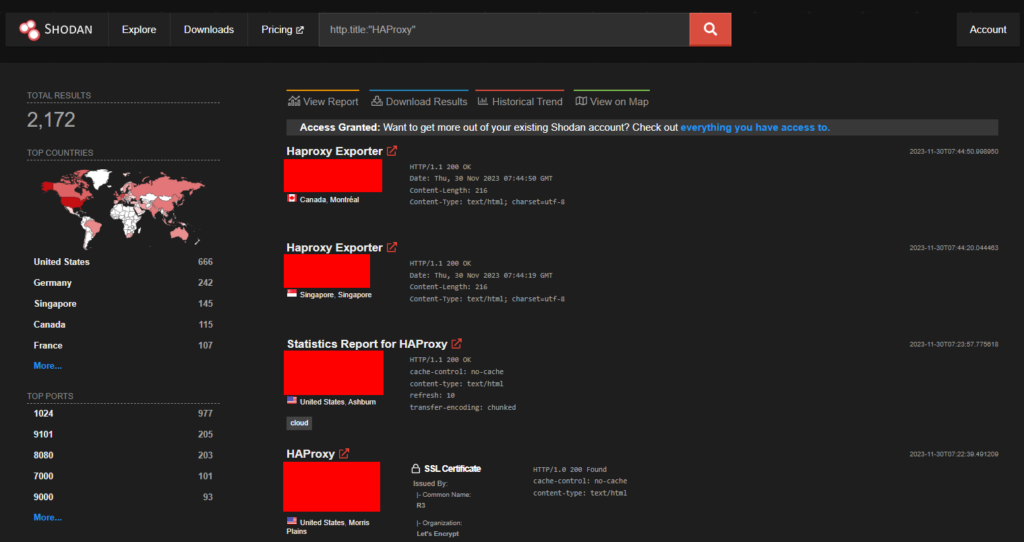
Task: Click 'transfer-encoding: chunked' header line
Action: 462,407
